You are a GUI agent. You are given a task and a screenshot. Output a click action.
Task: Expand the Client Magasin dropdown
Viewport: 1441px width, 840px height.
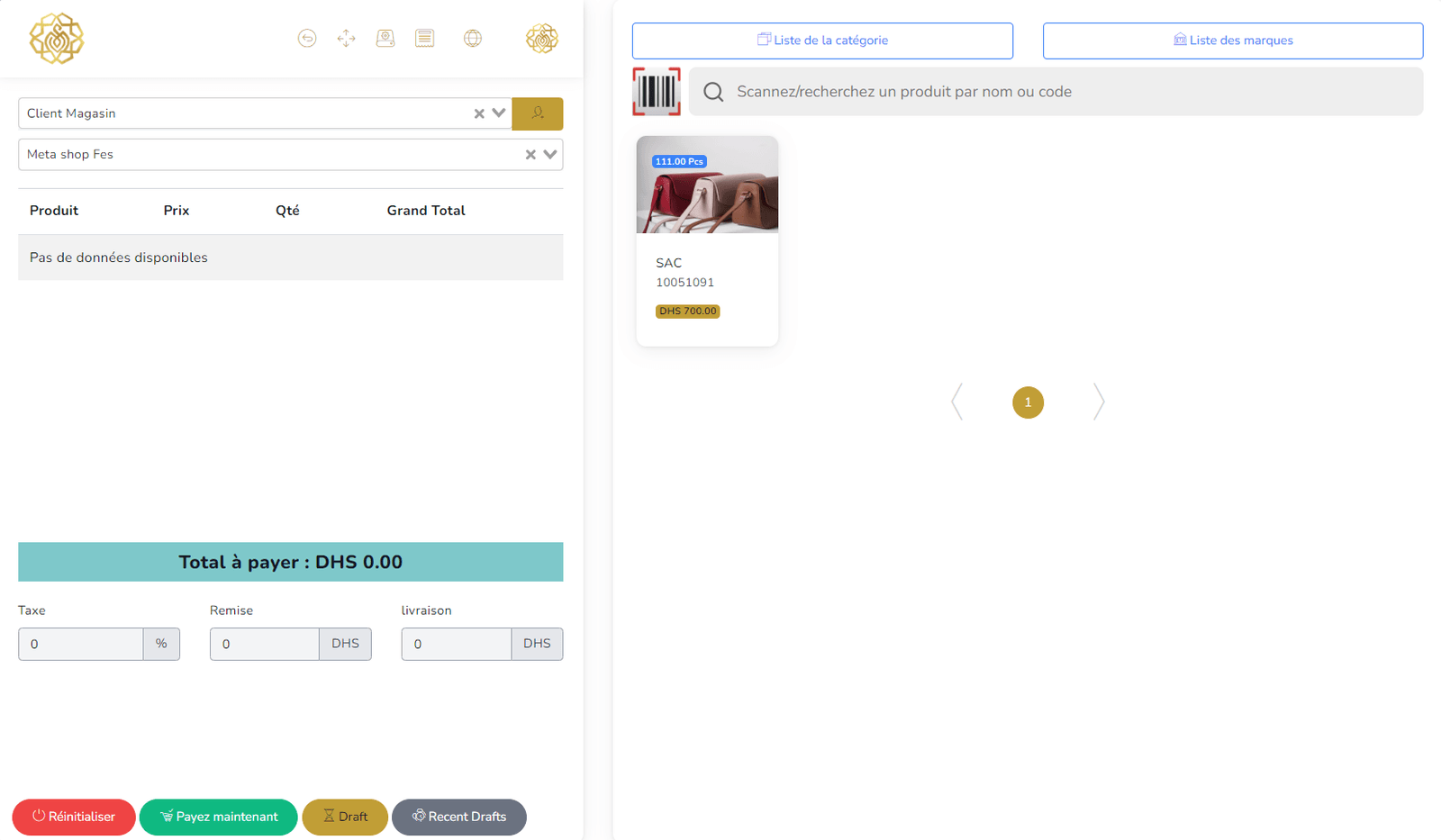point(499,113)
